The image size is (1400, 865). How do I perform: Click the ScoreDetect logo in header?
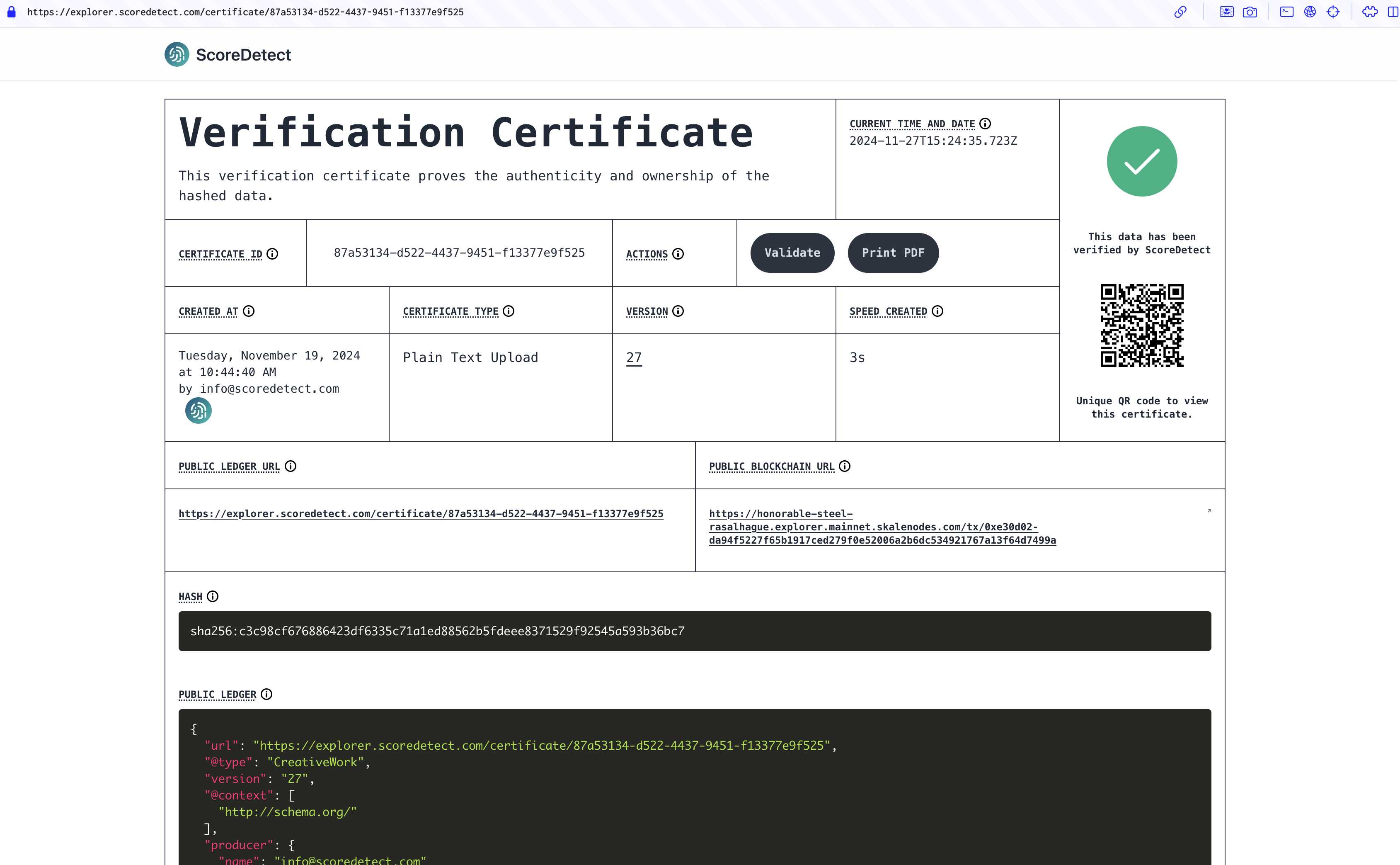coord(228,54)
